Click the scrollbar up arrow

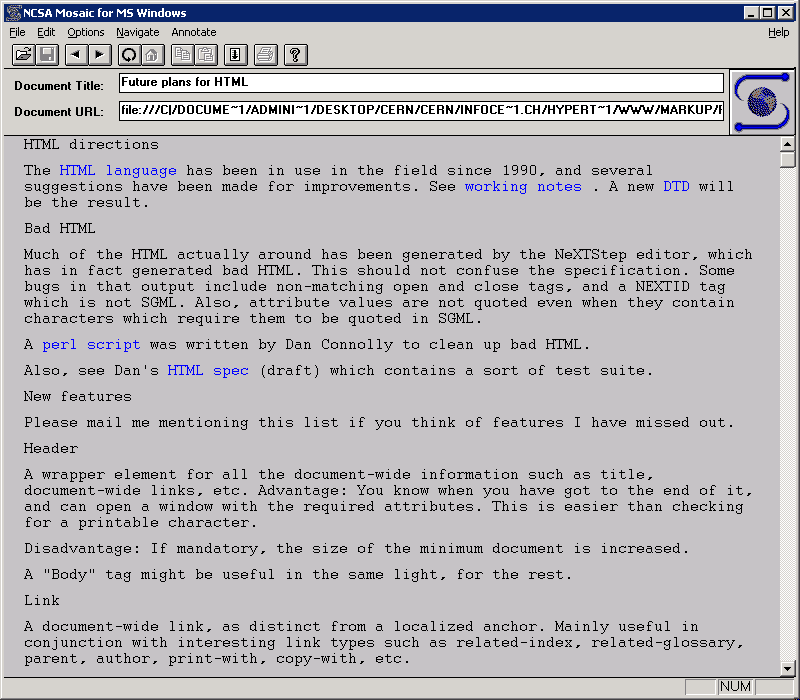[787, 145]
